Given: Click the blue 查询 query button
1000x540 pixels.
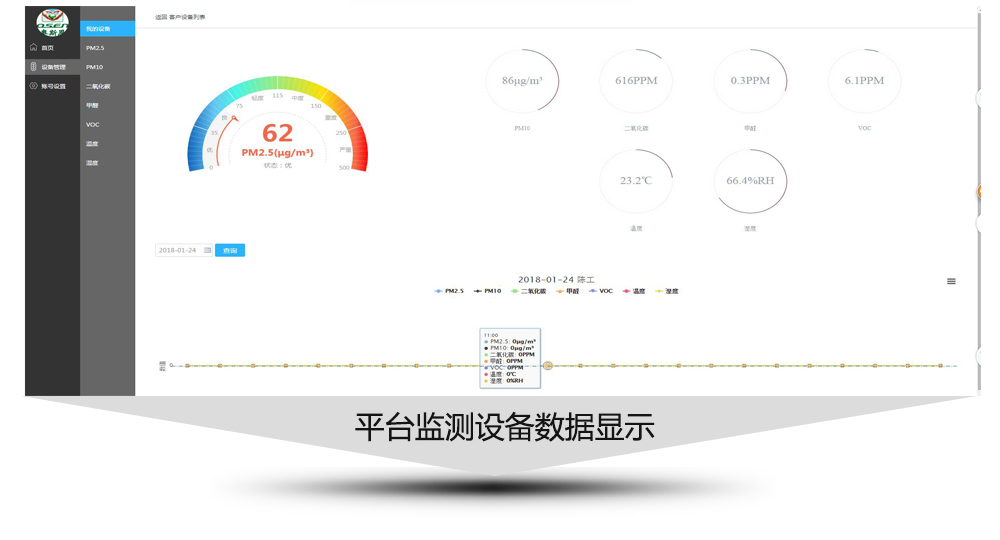Looking at the screenshot, I should pos(230,250).
